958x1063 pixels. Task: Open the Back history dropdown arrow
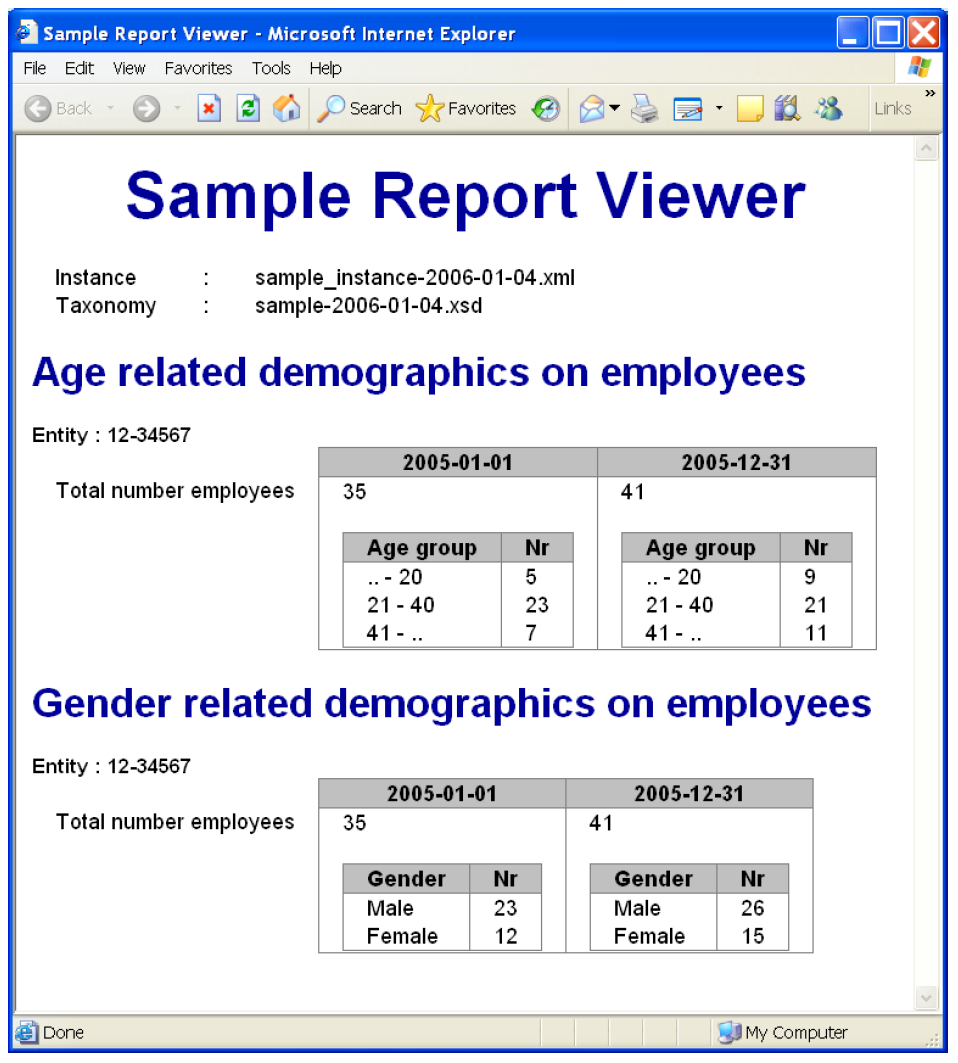click(x=110, y=108)
